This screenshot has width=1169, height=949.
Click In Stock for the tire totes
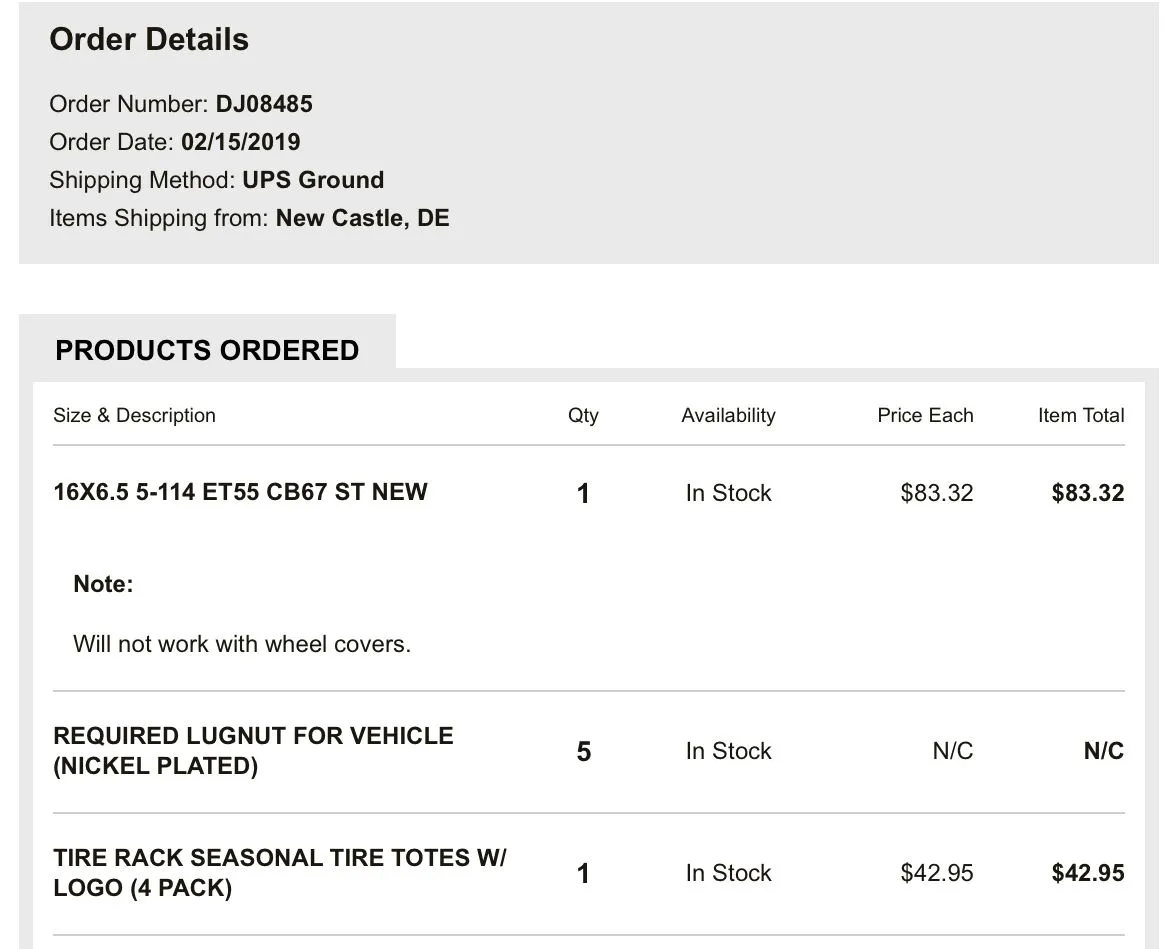(x=728, y=873)
